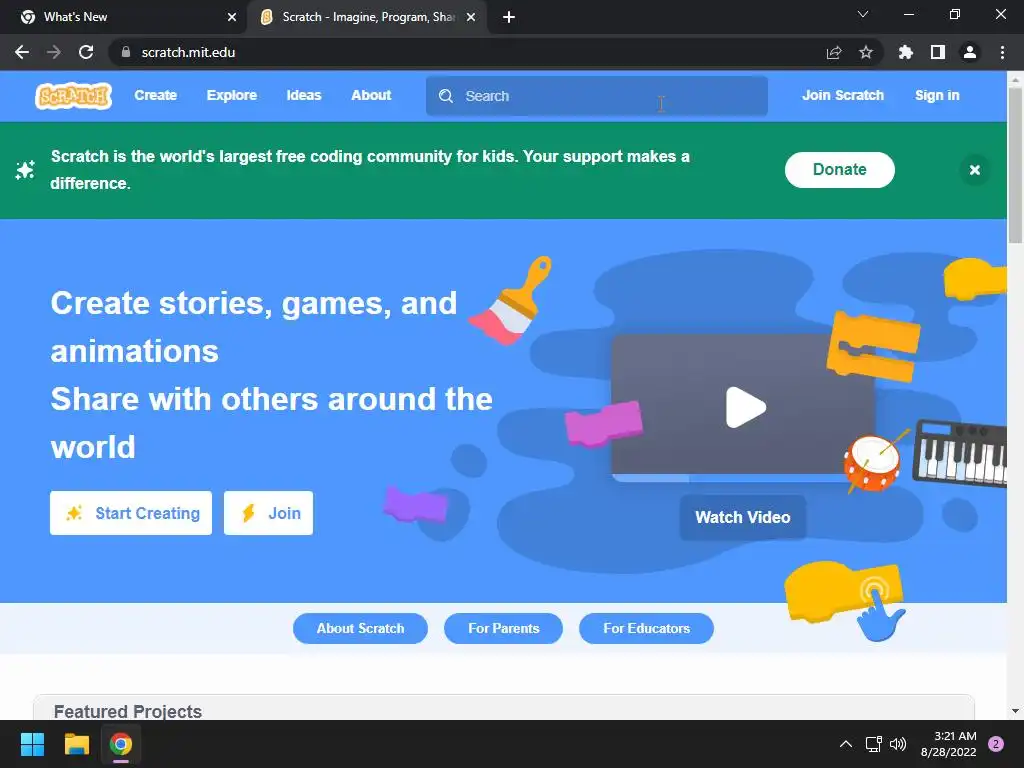Expand the tab search chevron

tap(863, 14)
